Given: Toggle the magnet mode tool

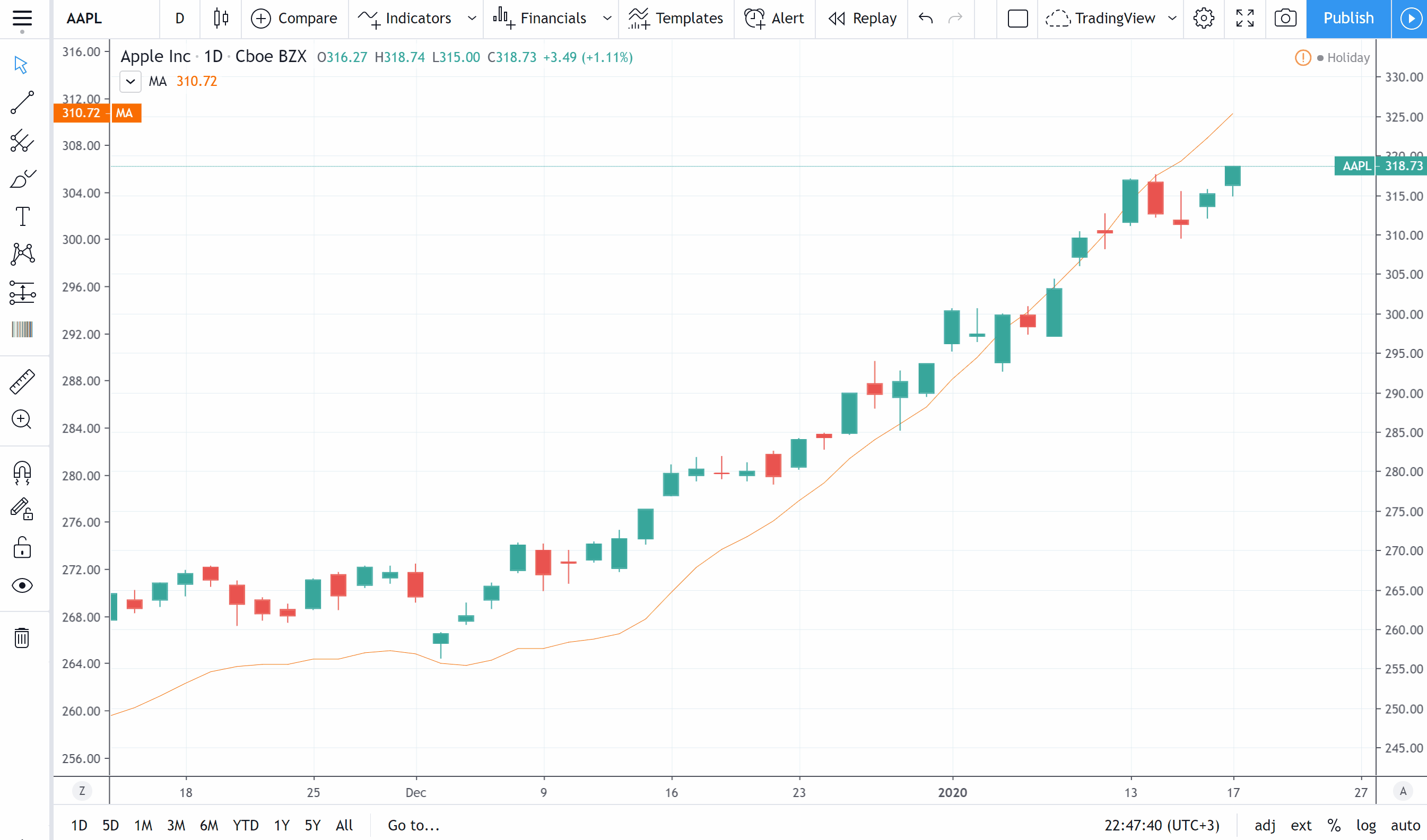Looking at the screenshot, I should click(x=22, y=472).
